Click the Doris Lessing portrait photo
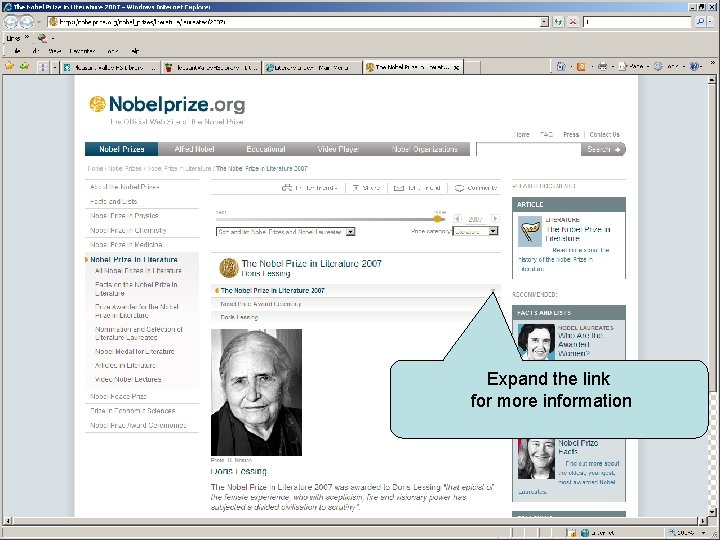The height and width of the screenshot is (540, 720). [x=256, y=392]
